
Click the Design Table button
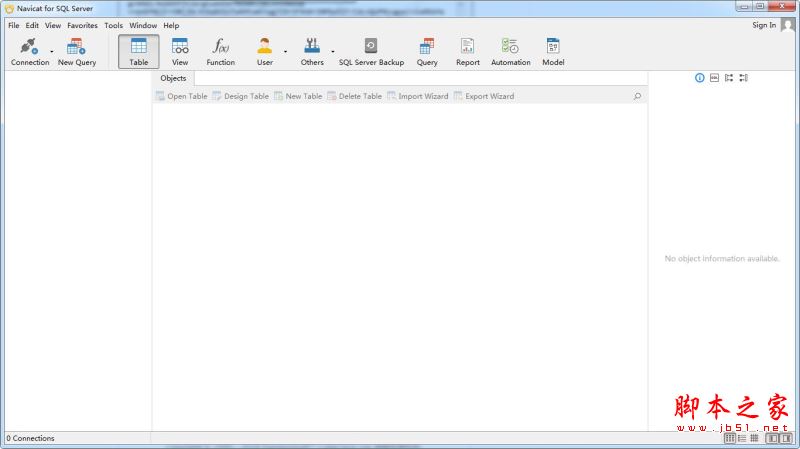(240, 96)
